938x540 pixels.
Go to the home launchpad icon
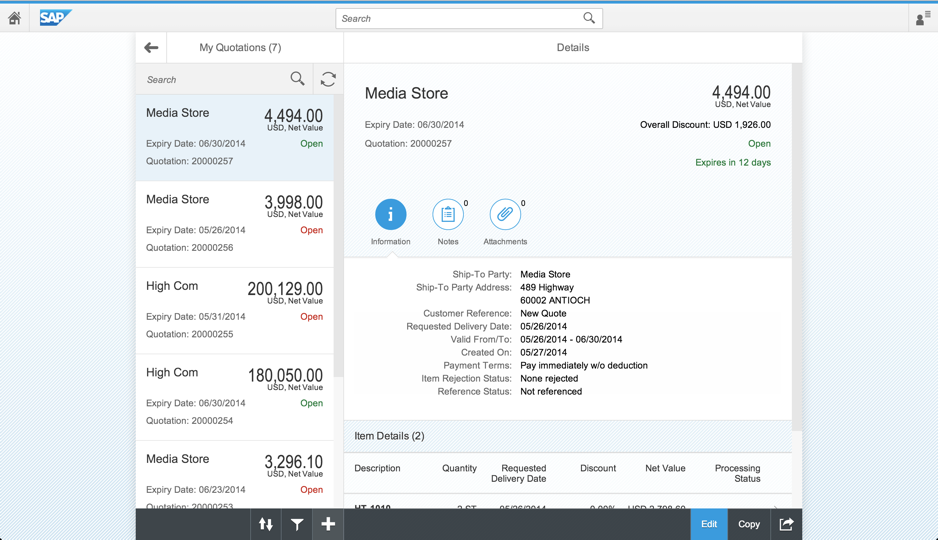pos(14,19)
